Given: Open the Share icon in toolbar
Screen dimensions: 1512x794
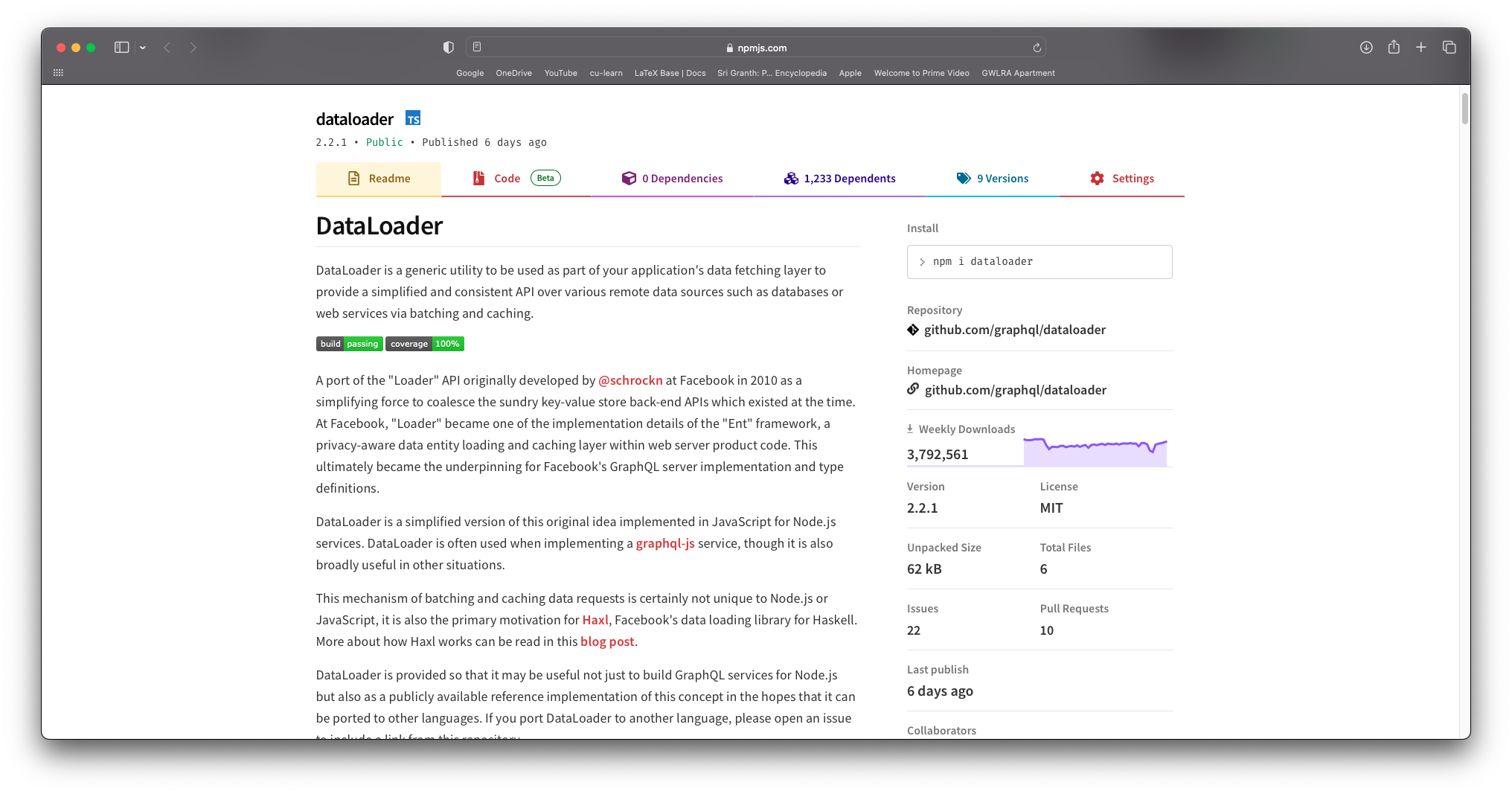Looking at the screenshot, I should pos(1394,47).
